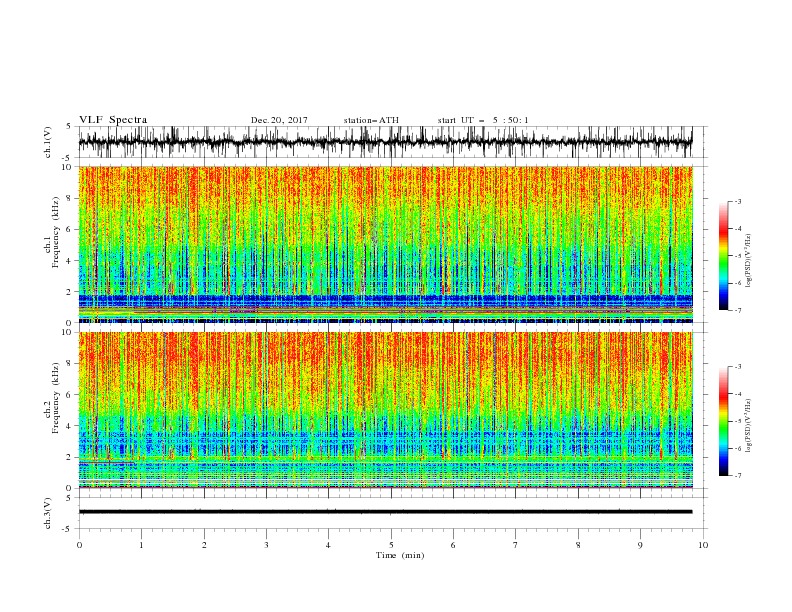Click the "-7" label on ch.1 color bar
Image resolution: width=792 pixels, height=612 pixels.
[738, 310]
